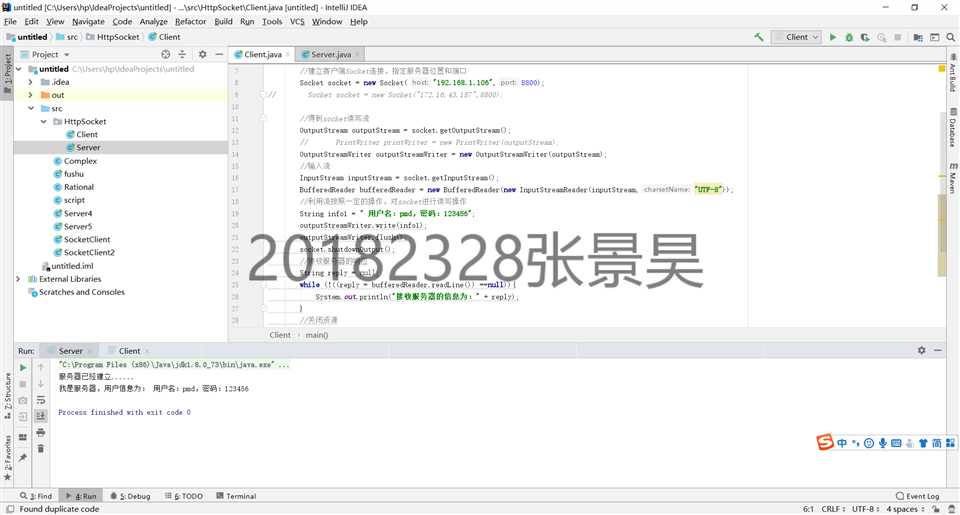The width and height of the screenshot is (960, 515).
Task: Toggle scroll to end icon in Run console
Action: 40,416
